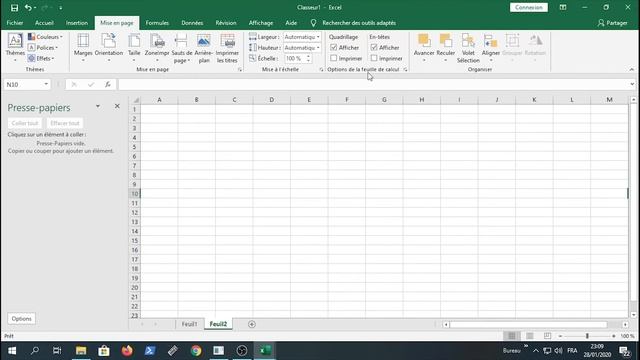Open the Marges options
The image size is (640, 360).
[x=83, y=47]
